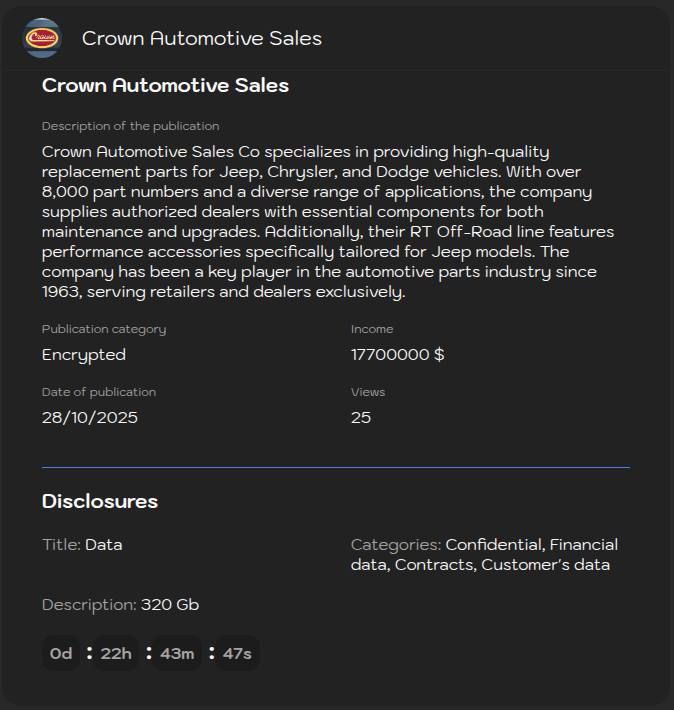The image size is (674, 710).
Task: Click the Disclosures section heading
Action: pyautogui.click(x=100, y=501)
